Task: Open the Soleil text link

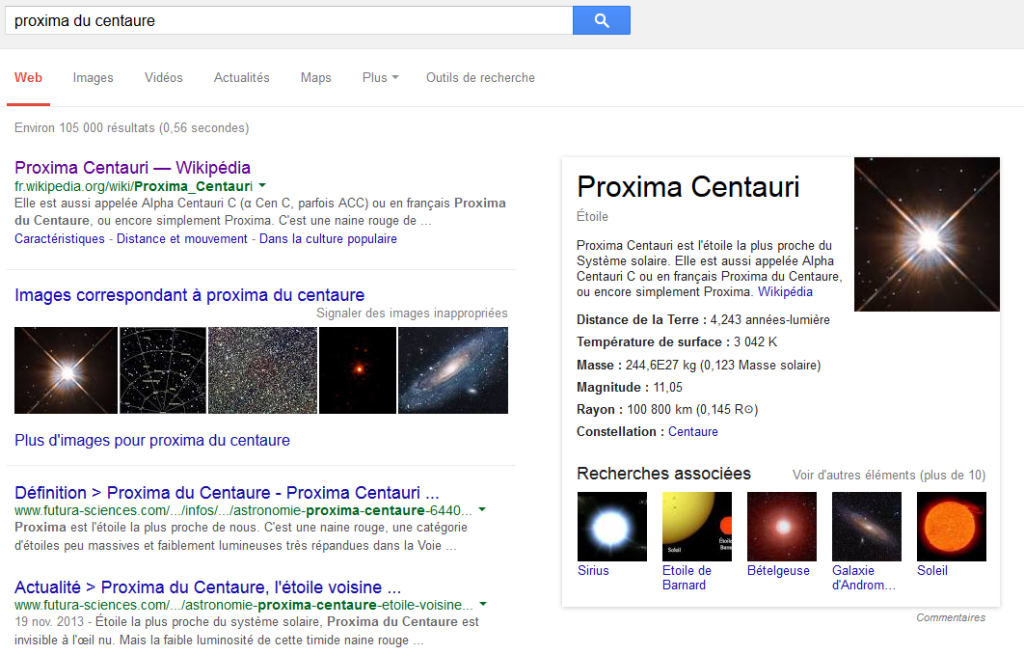Action: 932,570
